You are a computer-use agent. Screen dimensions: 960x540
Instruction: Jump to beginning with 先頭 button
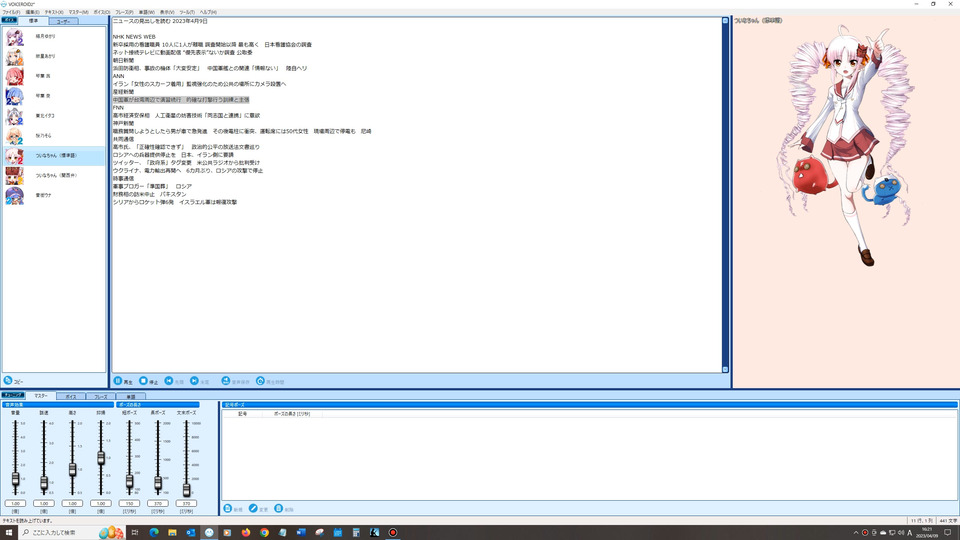pyautogui.click(x=174, y=381)
